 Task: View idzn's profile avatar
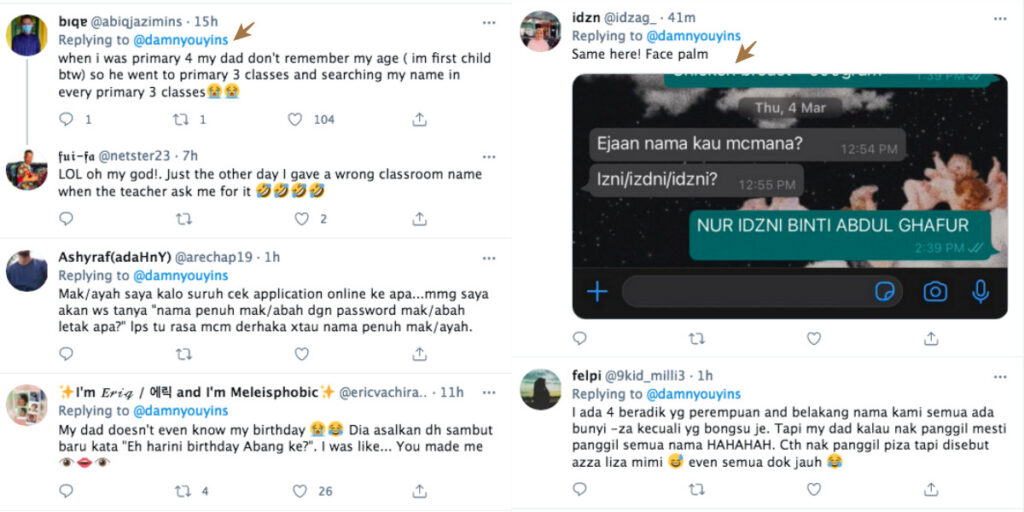(540, 31)
